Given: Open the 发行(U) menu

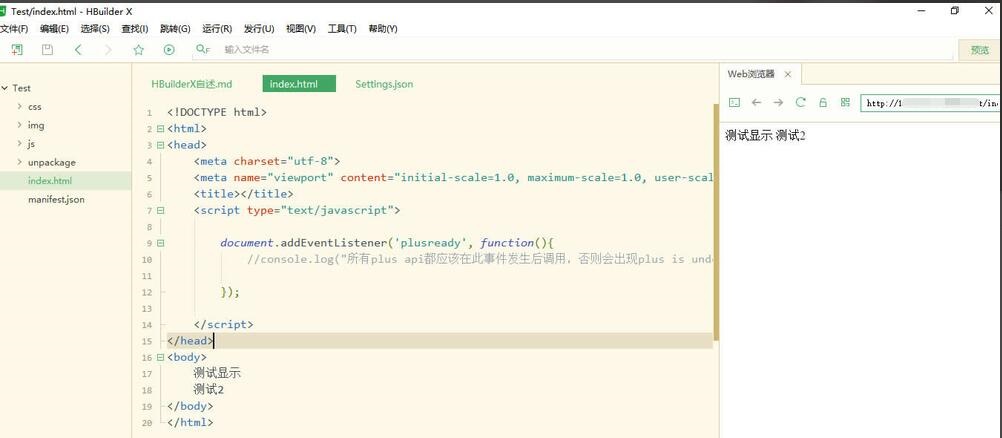Looking at the screenshot, I should tap(259, 29).
